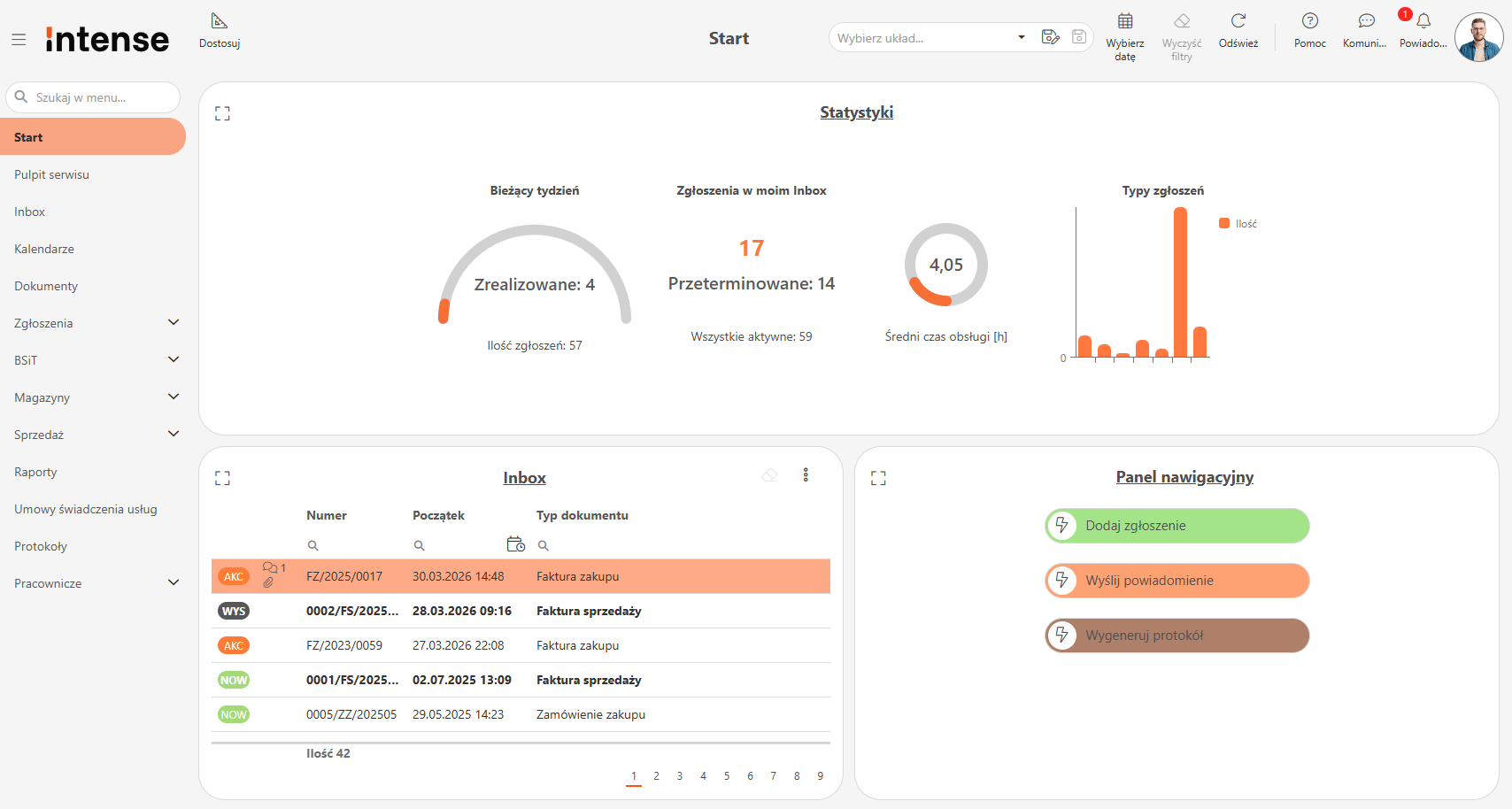This screenshot has height=809, width=1512.
Task: Expand the Magazyny menu section
Action: point(174,397)
